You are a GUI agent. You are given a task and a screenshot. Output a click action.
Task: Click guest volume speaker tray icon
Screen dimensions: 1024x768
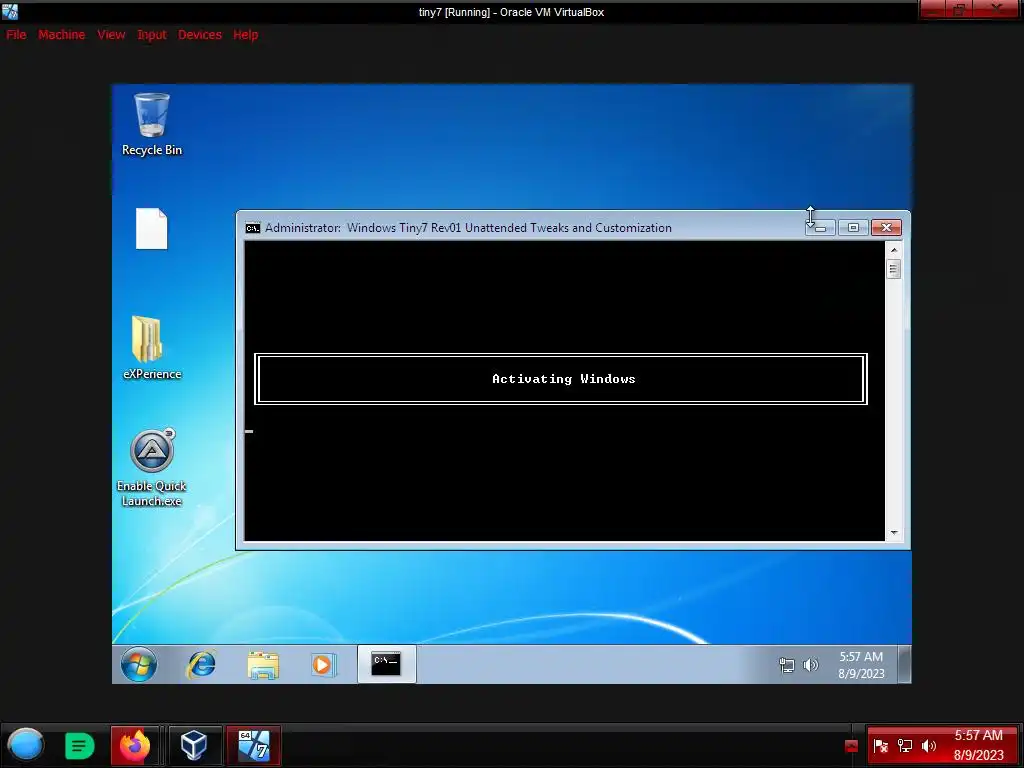pyautogui.click(x=810, y=665)
